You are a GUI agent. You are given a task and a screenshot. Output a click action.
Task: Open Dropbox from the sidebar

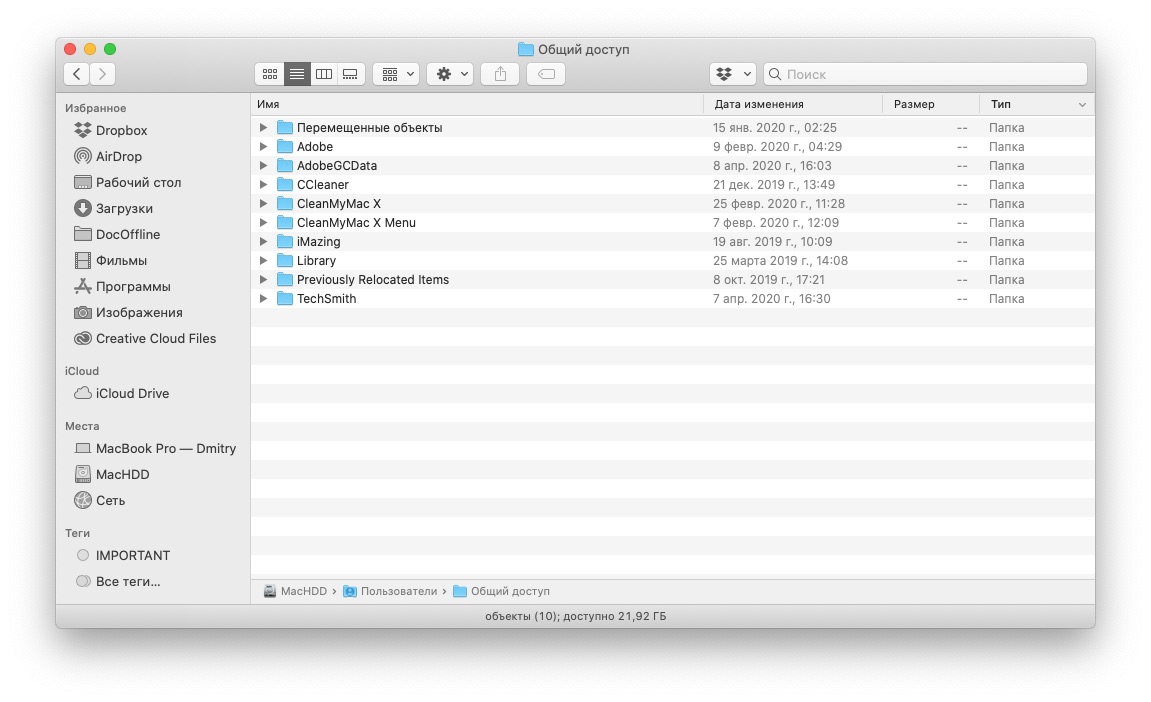(120, 130)
